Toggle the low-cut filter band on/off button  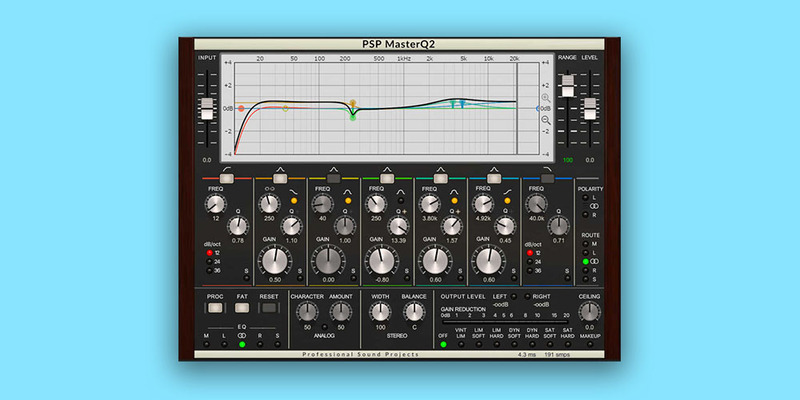tap(226, 177)
